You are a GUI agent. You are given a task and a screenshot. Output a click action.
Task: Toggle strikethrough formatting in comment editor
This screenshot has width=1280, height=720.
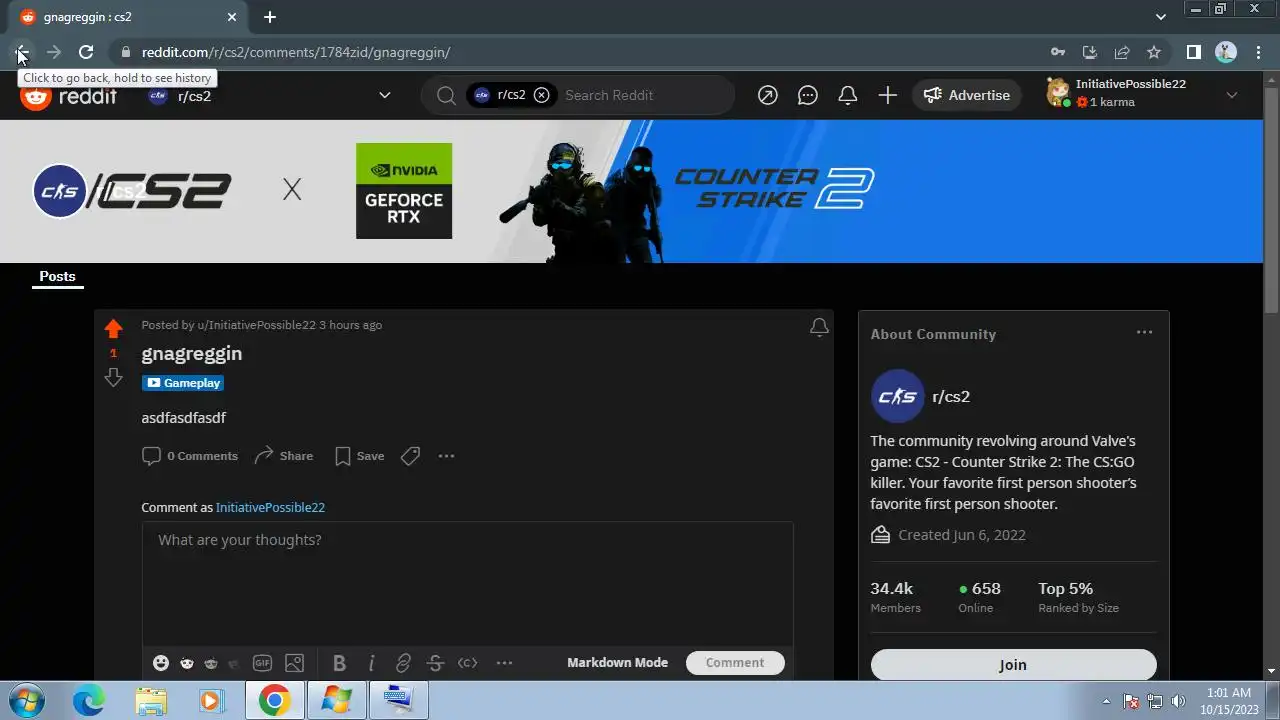(435, 663)
